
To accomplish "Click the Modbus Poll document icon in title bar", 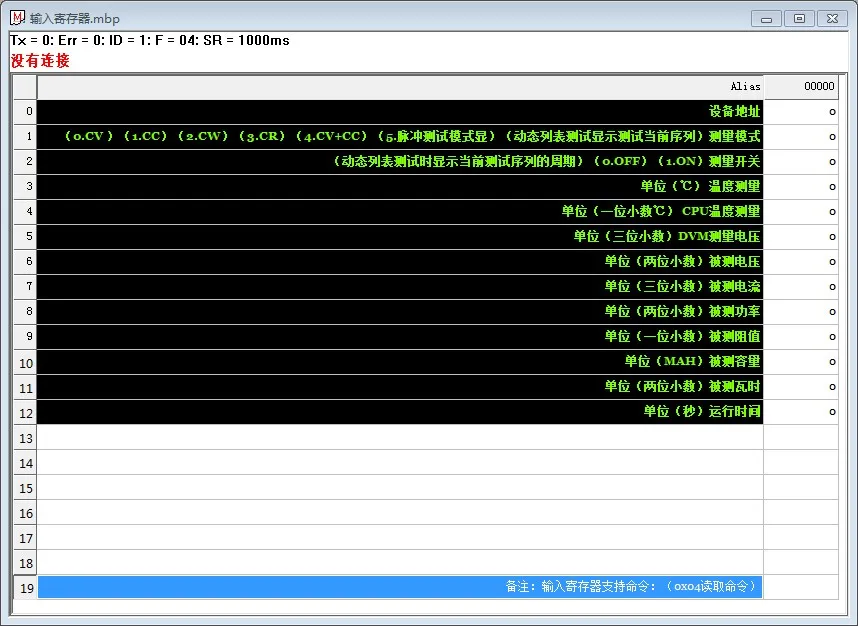I will click(x=18, y=18).
